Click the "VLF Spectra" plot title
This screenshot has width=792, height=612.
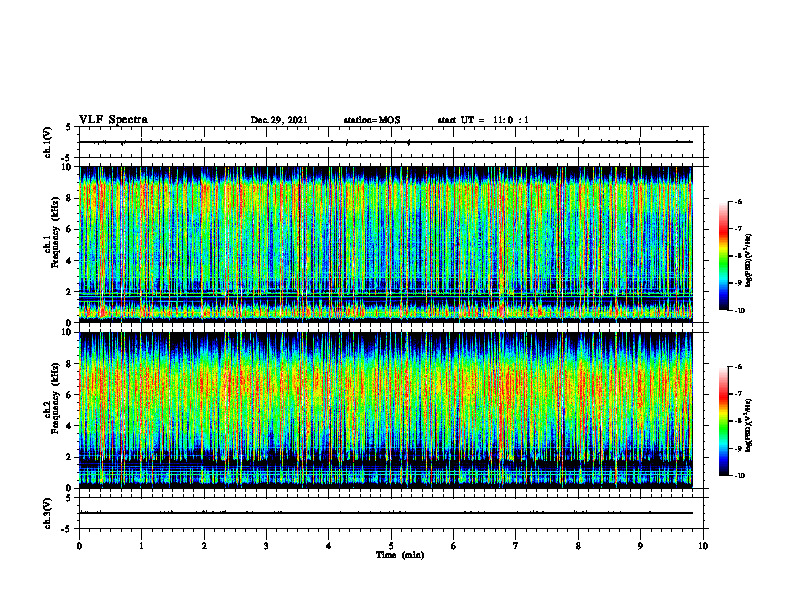(x=113, y=120)
